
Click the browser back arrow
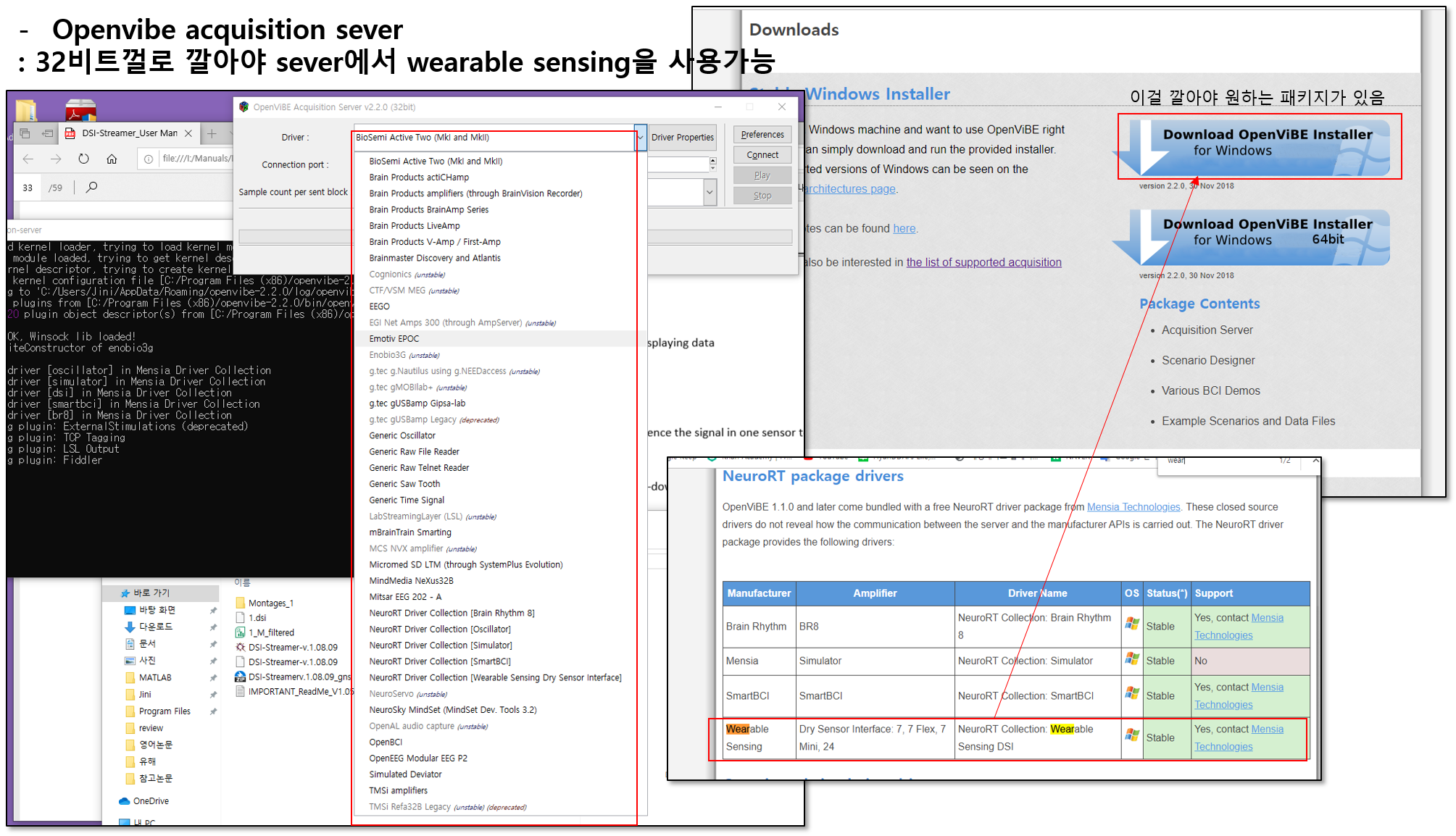(28, 159)
